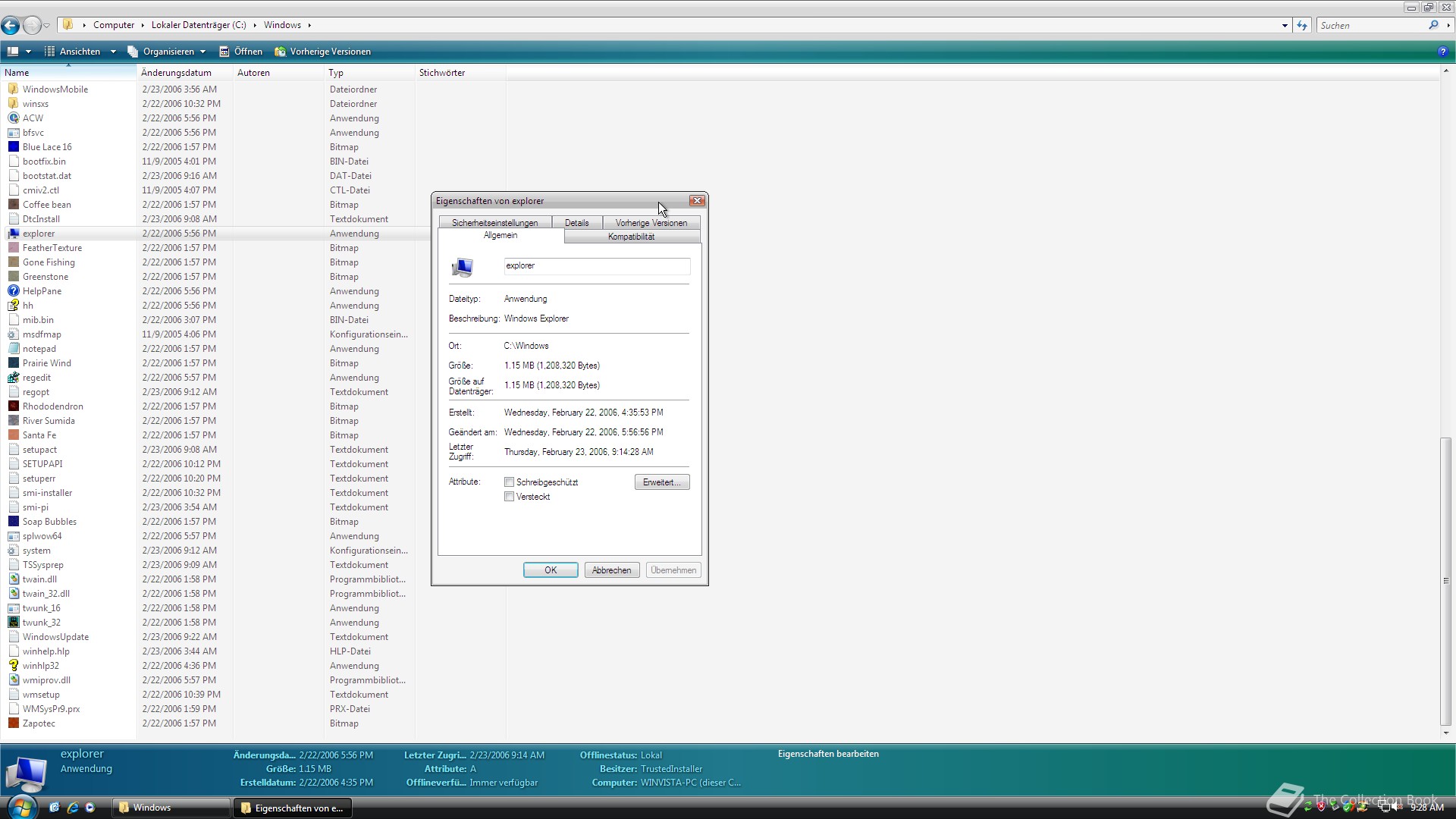Screen dimensions: 1456x819
Task: Click the Soap Bubbles bitmap icon
Action: coord(14,522)
